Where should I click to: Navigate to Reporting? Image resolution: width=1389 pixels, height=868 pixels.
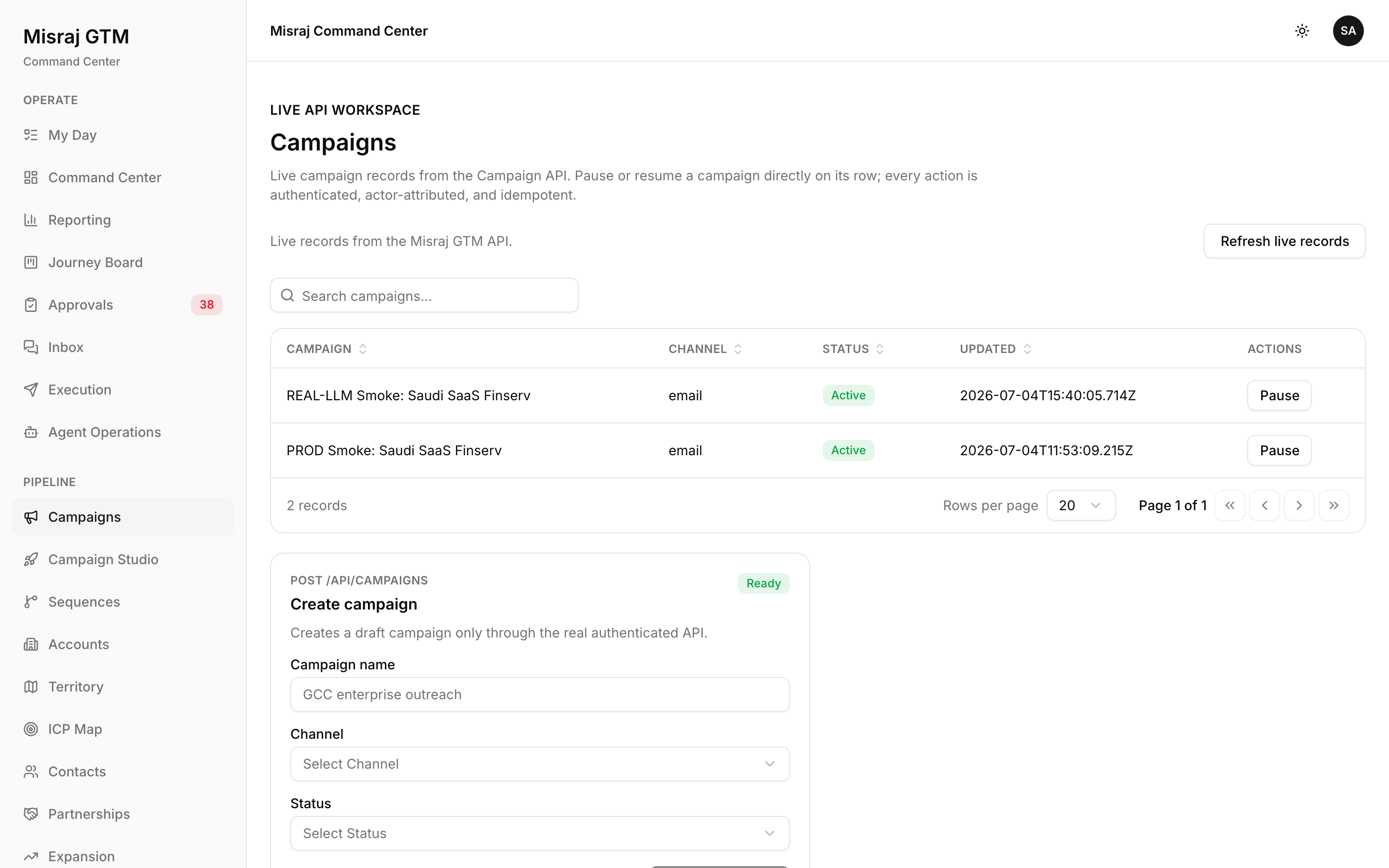coord(123,220)
